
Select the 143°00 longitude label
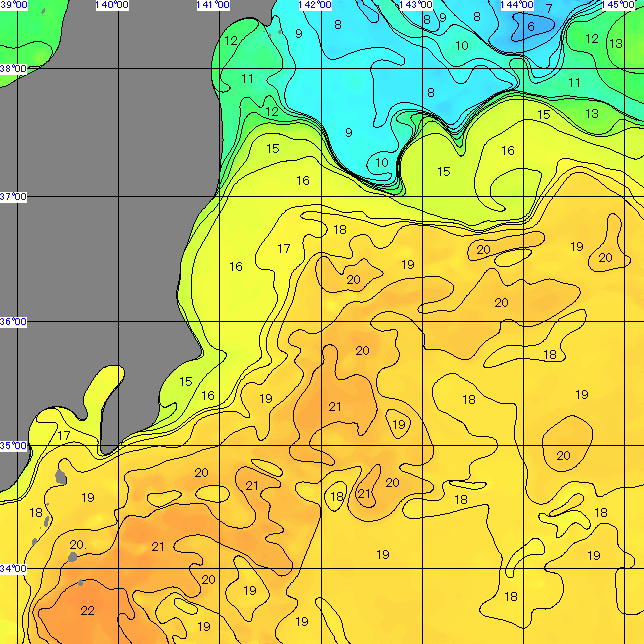pyautogui.click(x=415, y=5)
